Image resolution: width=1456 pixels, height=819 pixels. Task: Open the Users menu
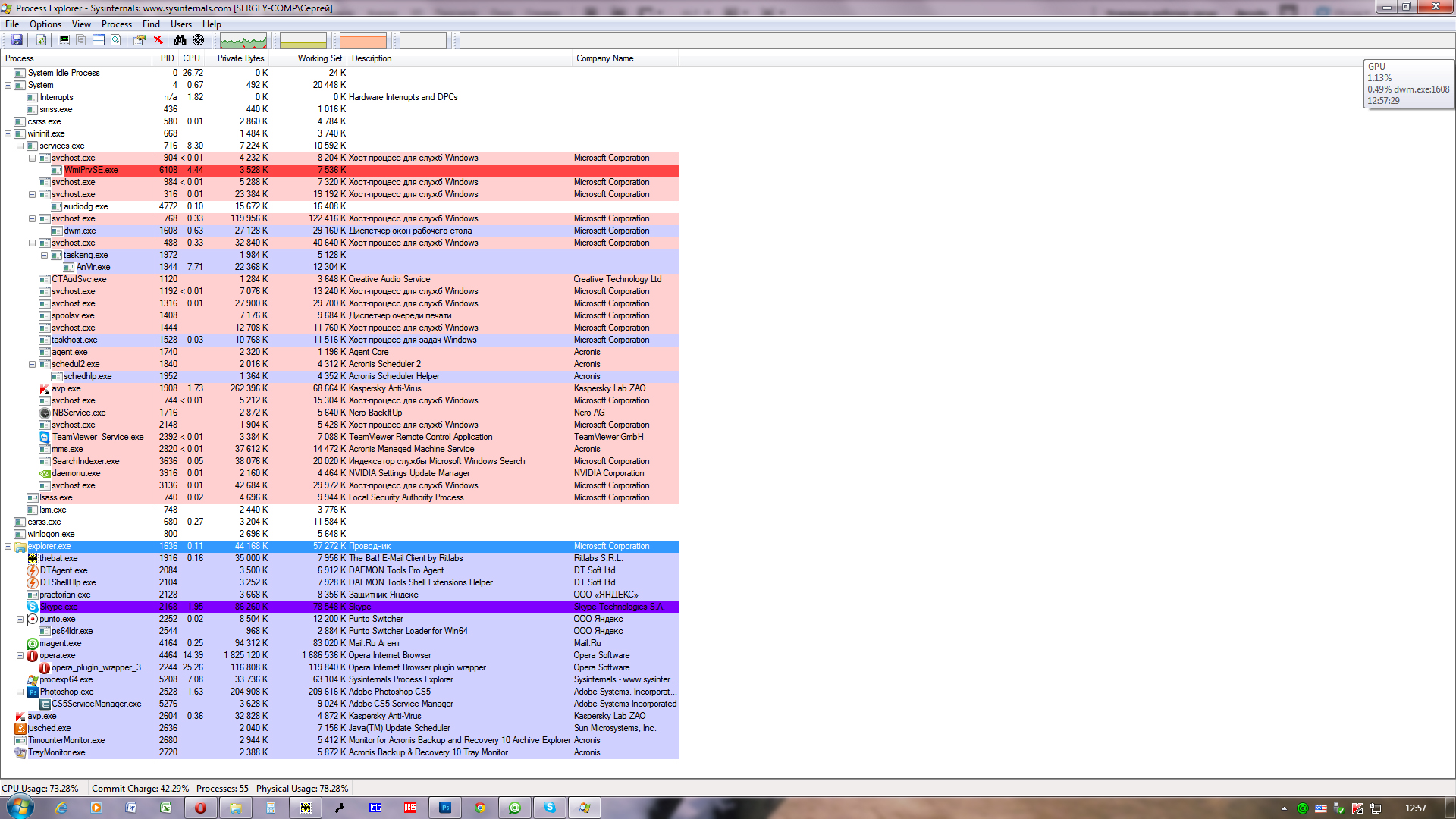pos(181,24)
